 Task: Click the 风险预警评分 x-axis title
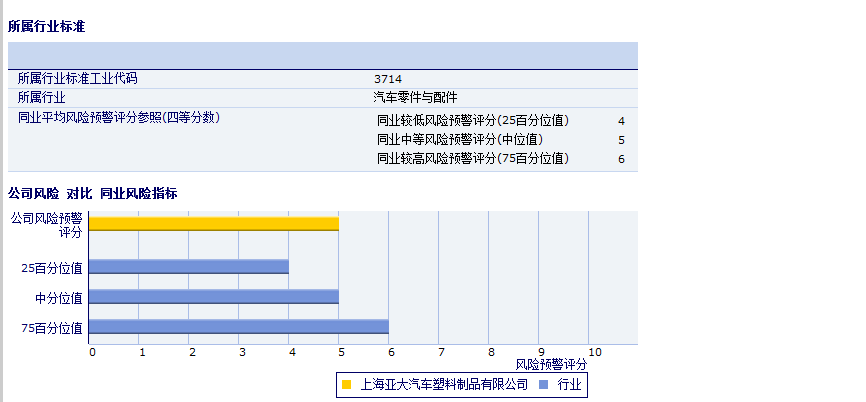pyautogui.click(x=551, y=366)
